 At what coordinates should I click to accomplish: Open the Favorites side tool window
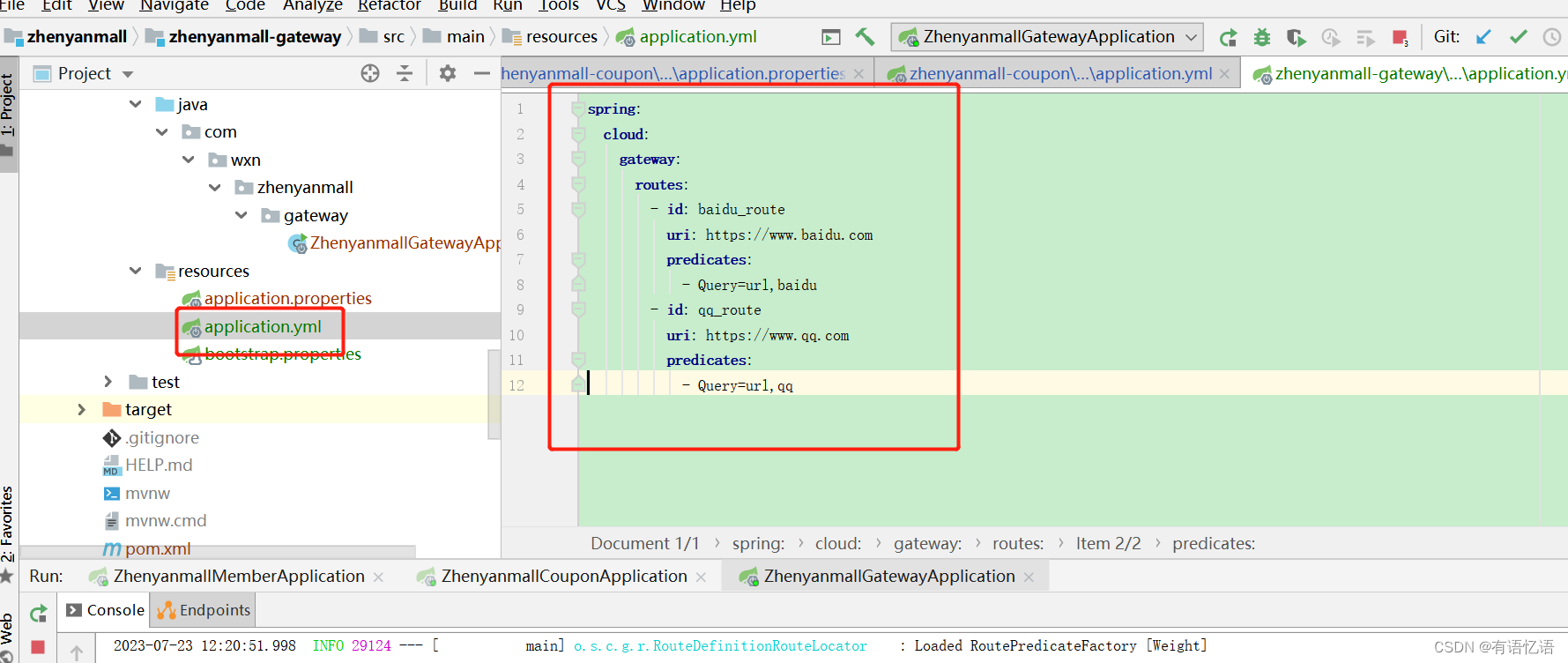point(7,524)
